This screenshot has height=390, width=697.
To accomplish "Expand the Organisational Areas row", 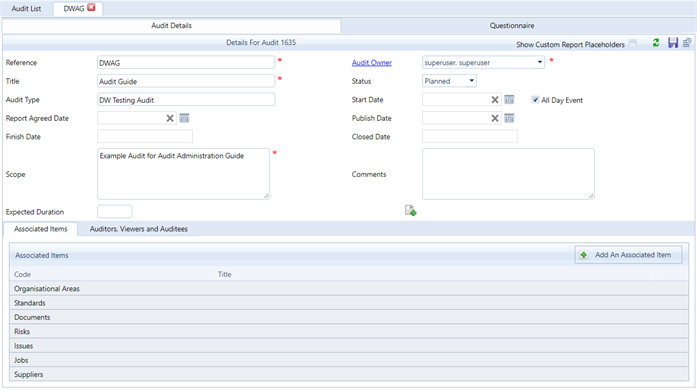I will click(349, 289).
